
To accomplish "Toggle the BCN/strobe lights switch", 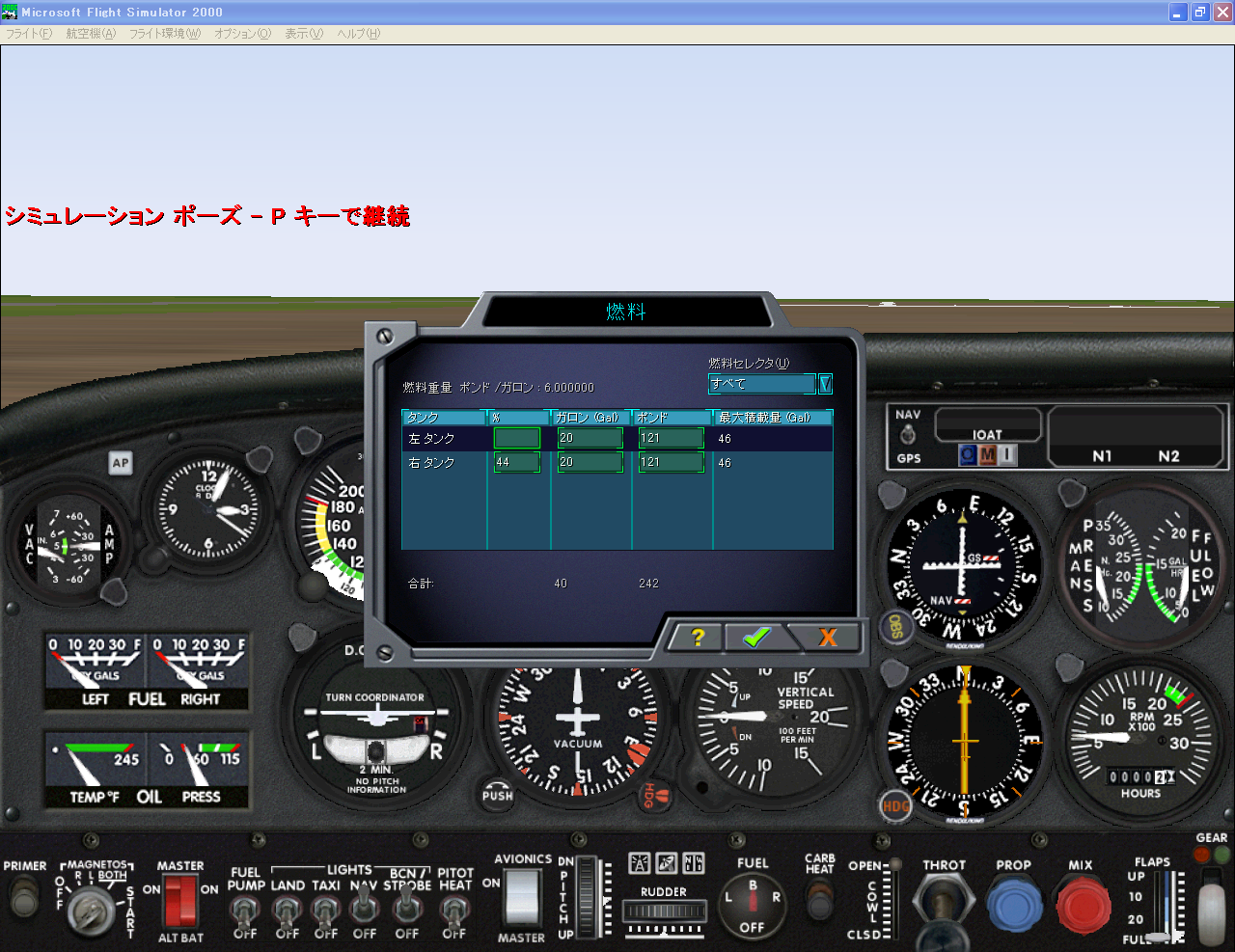I will click(x=406, y=907).
